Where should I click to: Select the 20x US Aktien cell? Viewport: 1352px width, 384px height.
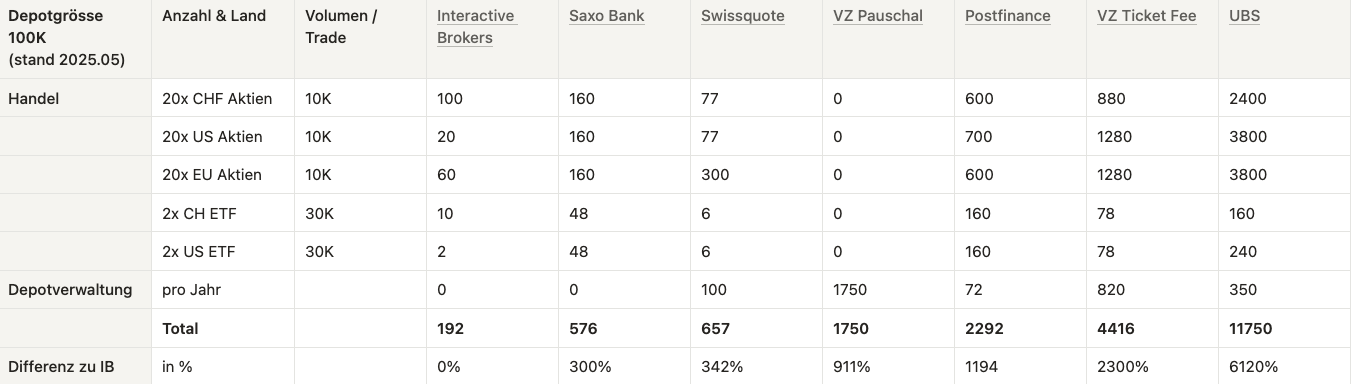(212, 136)
